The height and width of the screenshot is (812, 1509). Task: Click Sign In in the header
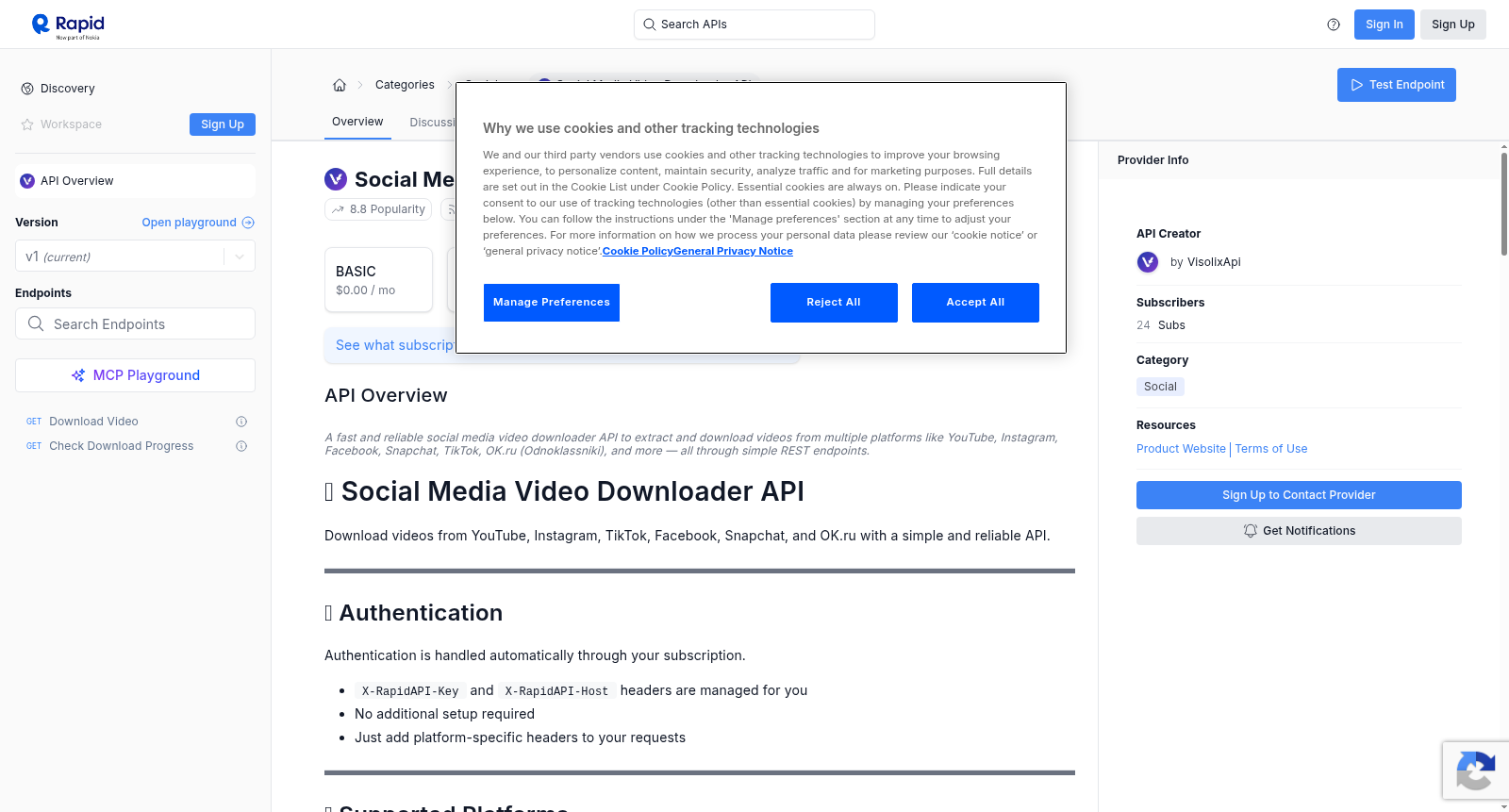[x=1385, y=25]
